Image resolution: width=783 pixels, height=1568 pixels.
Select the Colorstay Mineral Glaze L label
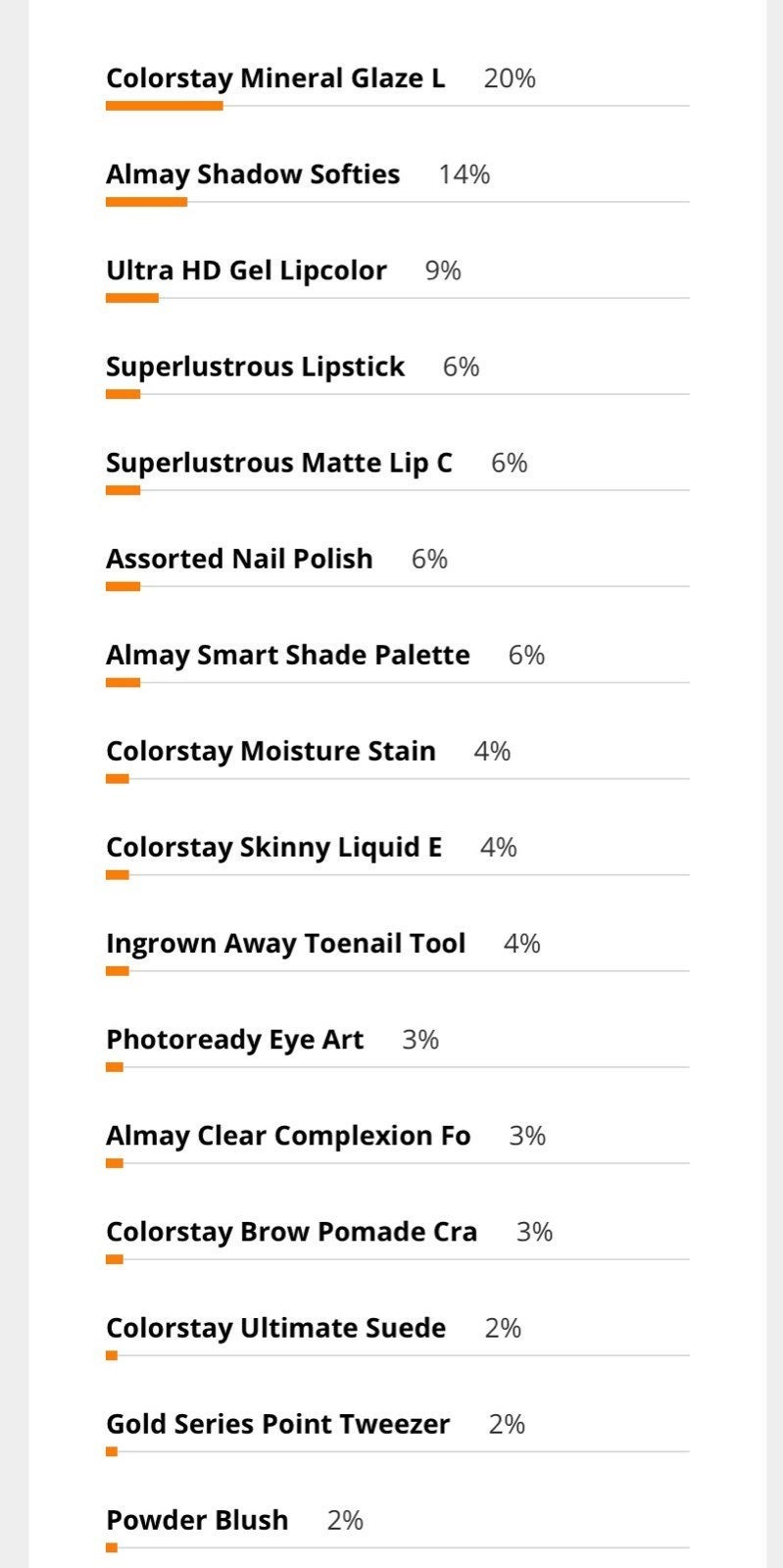pos(275,78)
